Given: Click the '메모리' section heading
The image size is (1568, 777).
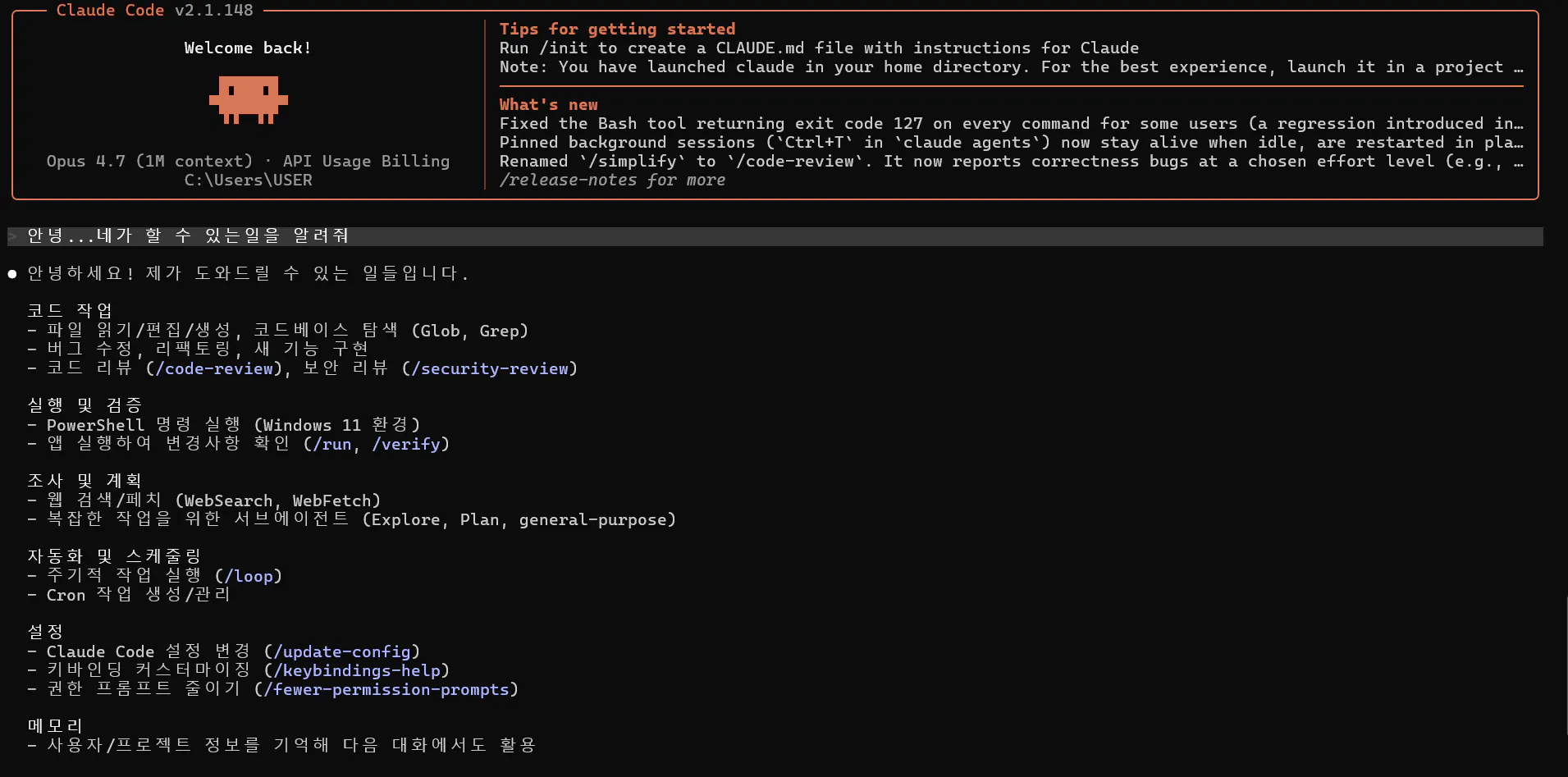Looking at the screenshot, I should tap(55, 726).
